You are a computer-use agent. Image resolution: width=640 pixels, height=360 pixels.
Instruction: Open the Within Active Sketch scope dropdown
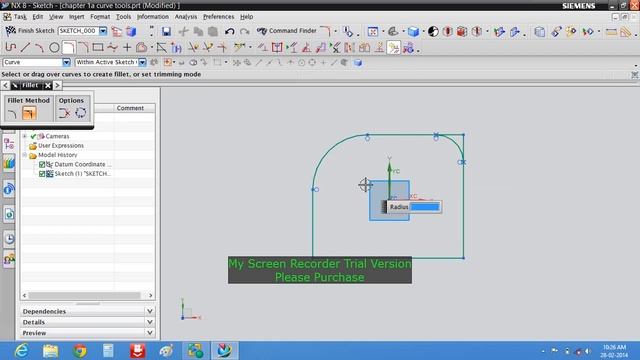142,62
